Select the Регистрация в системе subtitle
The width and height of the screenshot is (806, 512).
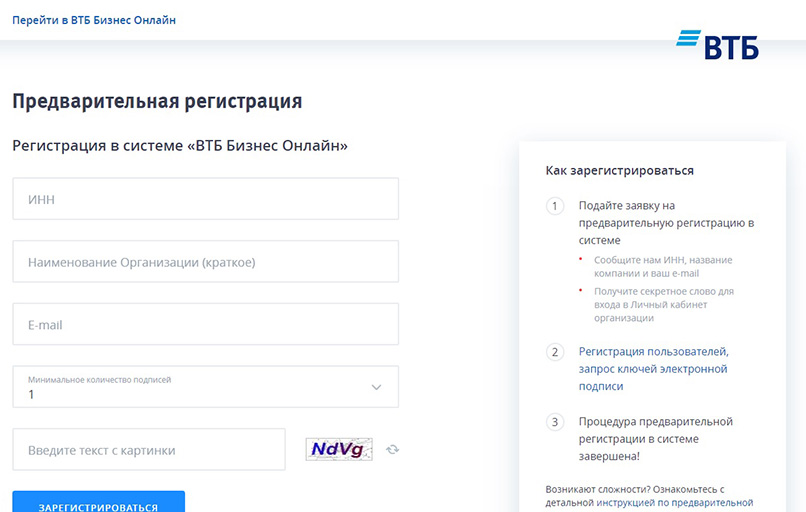(x=180, y=145)
